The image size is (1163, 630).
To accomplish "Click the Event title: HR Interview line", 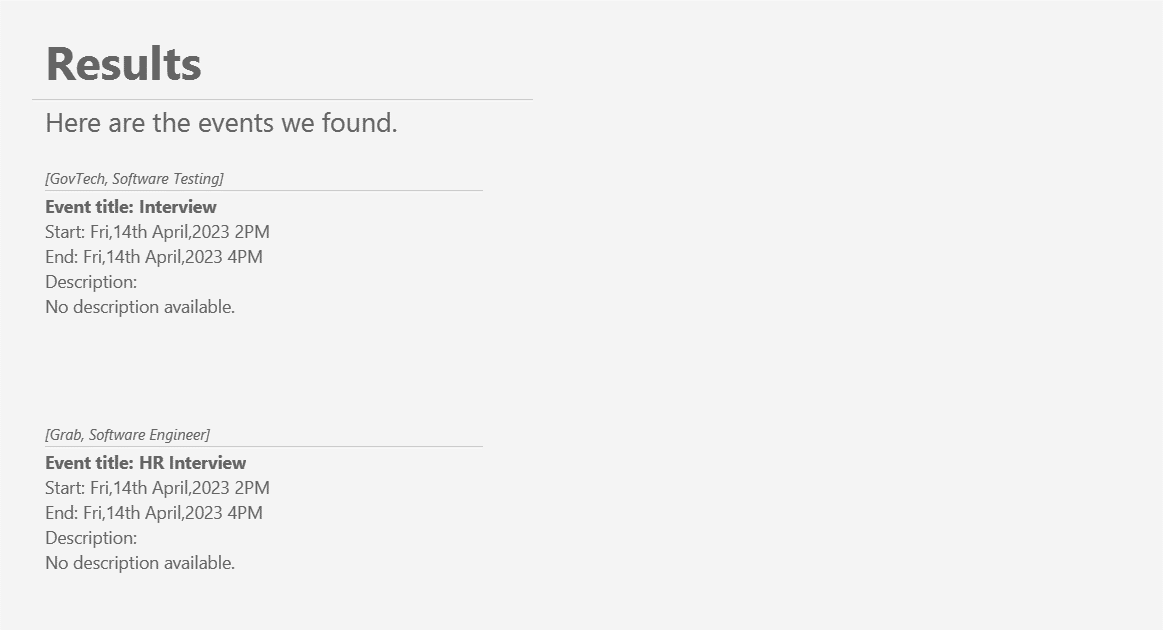I will (x=145, y=463).
